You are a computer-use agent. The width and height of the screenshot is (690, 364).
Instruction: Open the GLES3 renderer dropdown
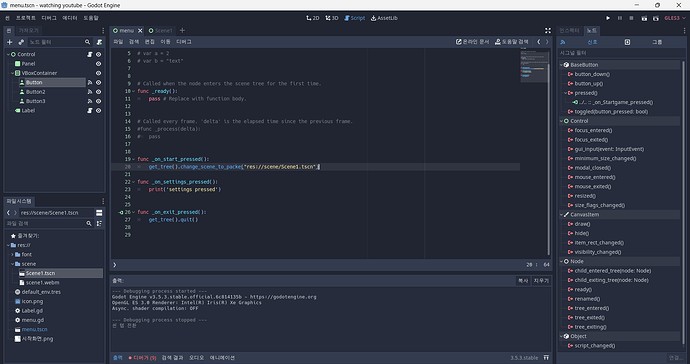pyautogui.click(x=675, y=18)
